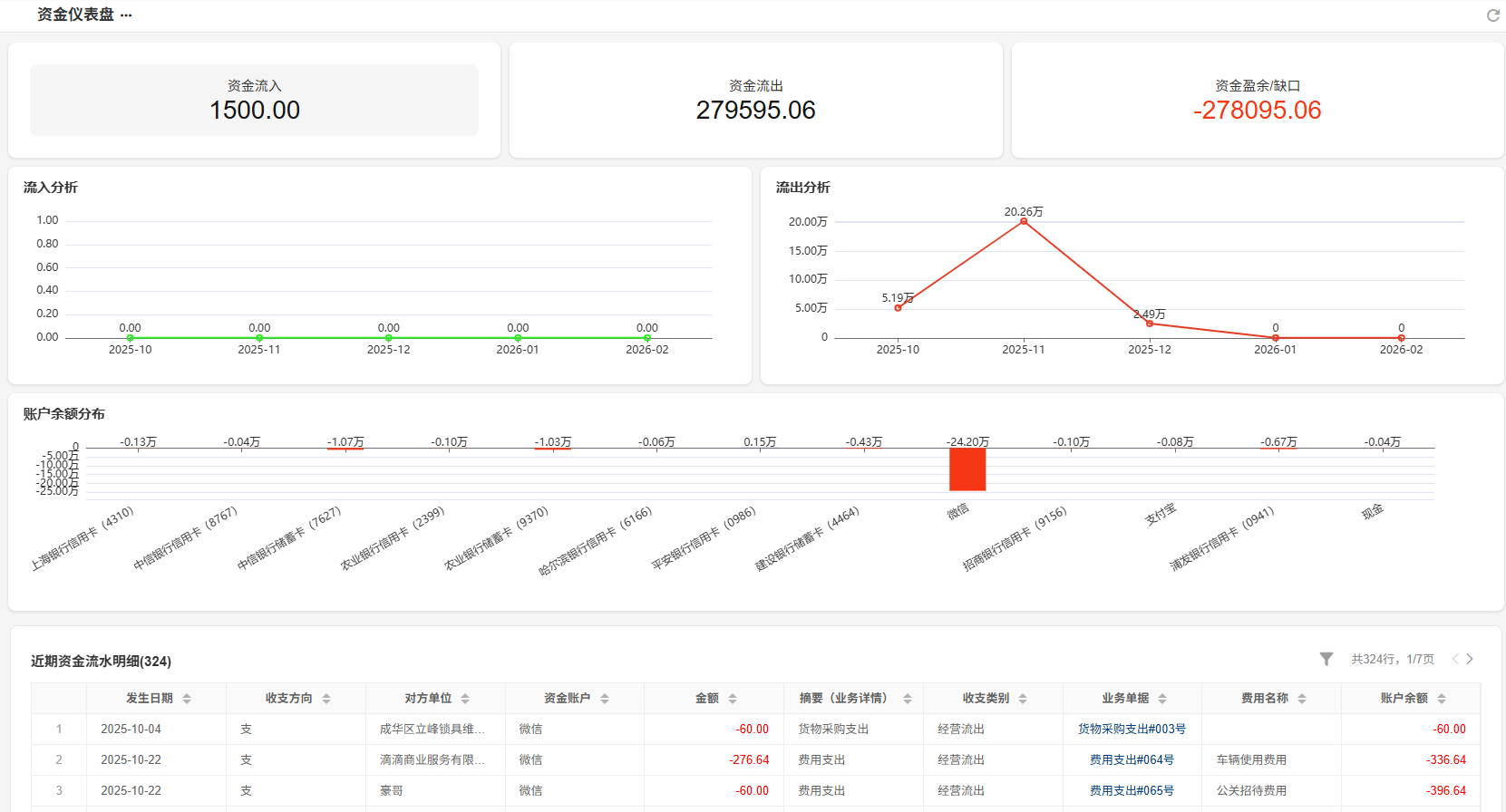Viewport: 1506px width, 812px height.
Task: Click the 2025-12 outflow point 2.49万
Action: point(1150,324)
